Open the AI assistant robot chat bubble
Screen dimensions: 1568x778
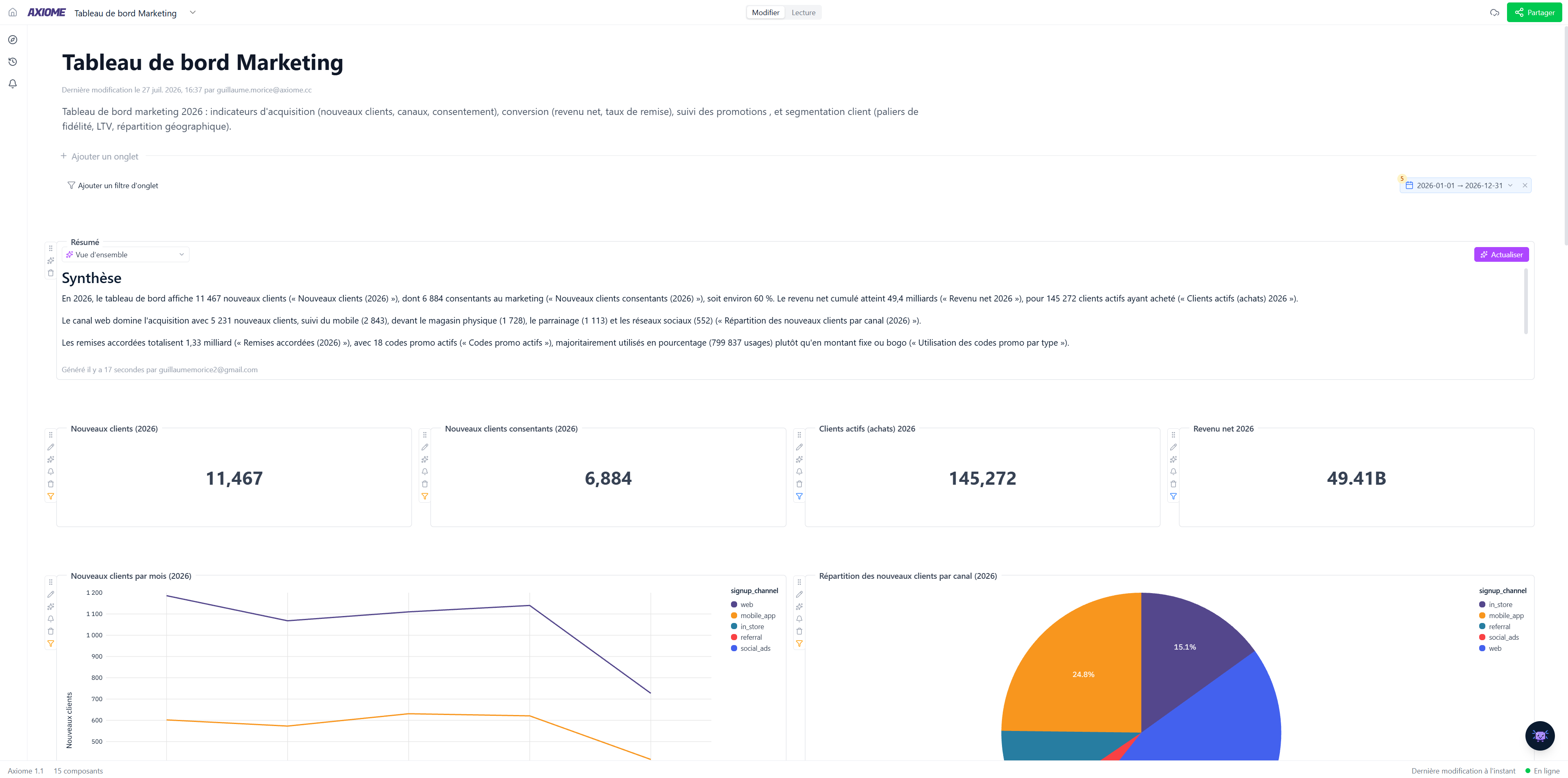pos(1539,735)
